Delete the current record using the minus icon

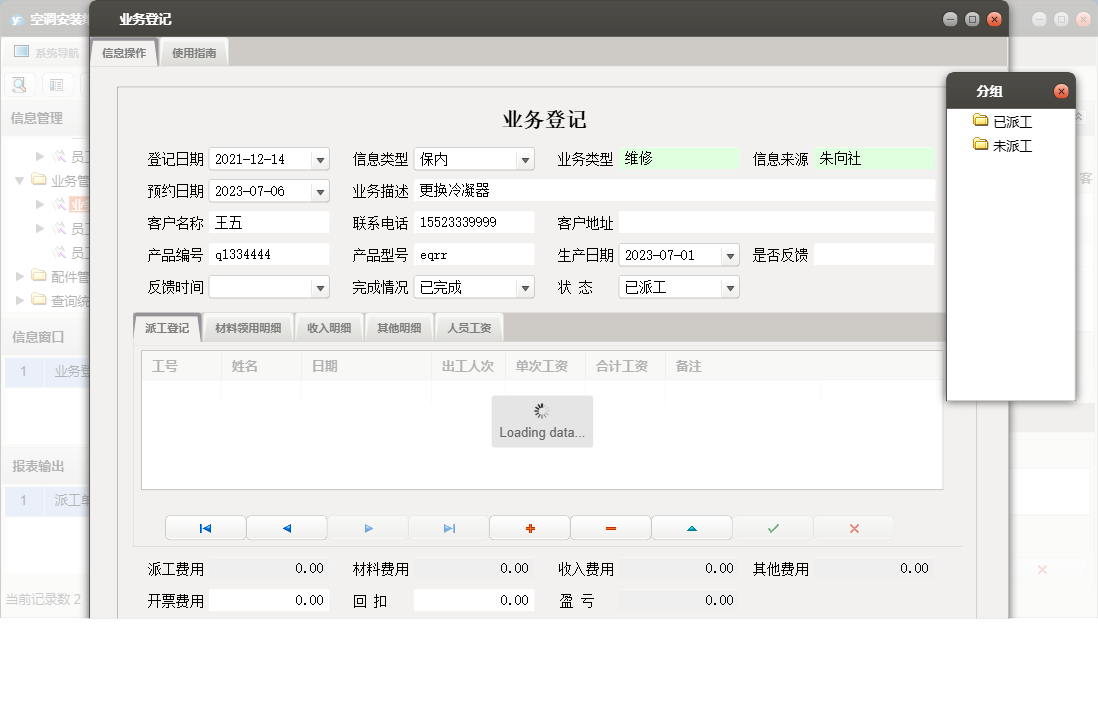click(x=610, y=527)
